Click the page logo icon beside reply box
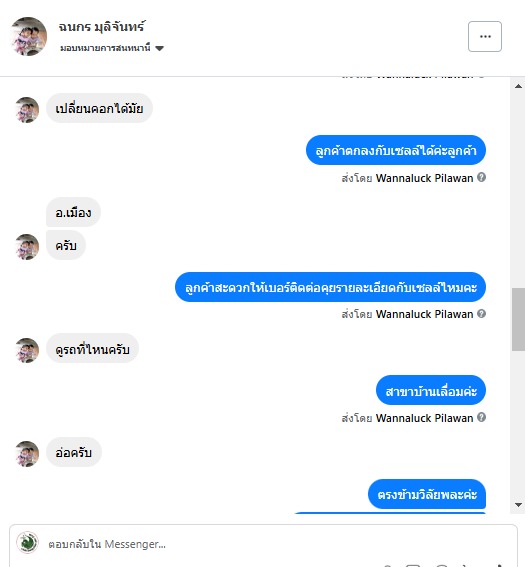Image resolution: width=525 pixels, height=567 pixels. 27,543
